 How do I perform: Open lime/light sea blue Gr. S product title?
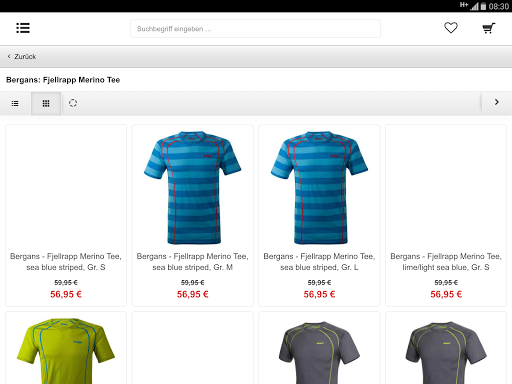[446, 262]
